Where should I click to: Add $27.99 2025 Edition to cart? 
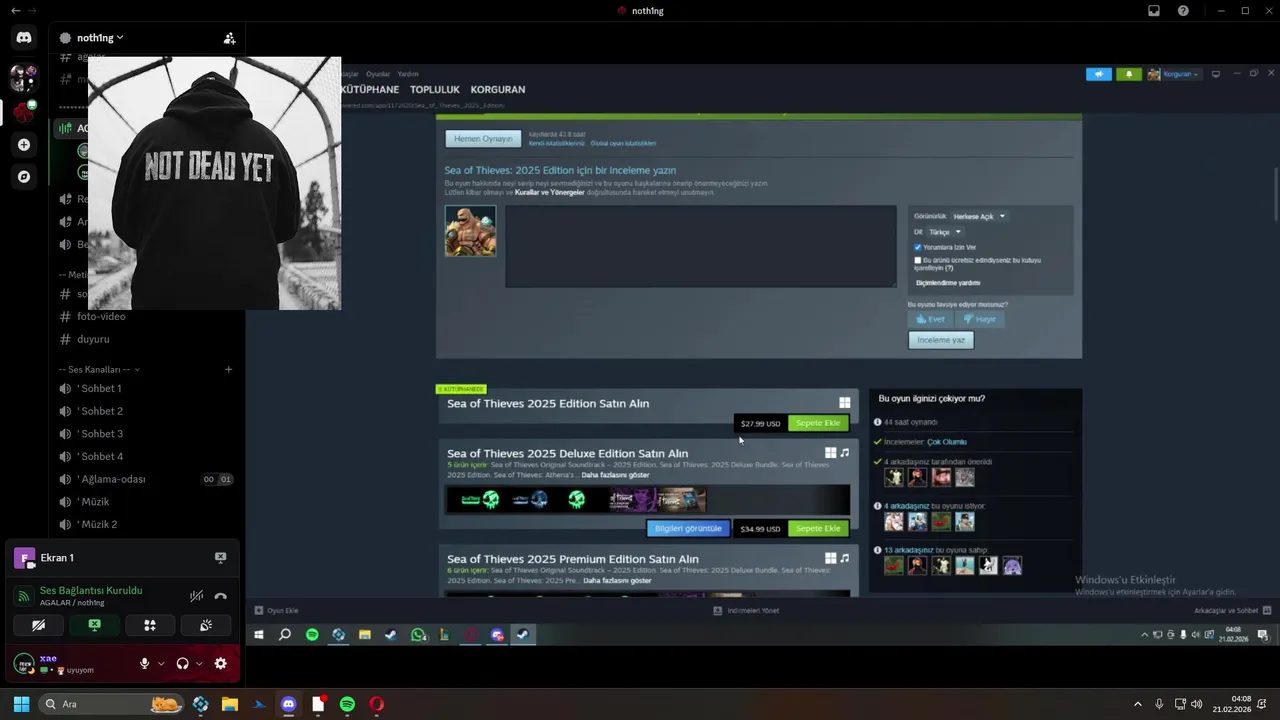point(818,423)
